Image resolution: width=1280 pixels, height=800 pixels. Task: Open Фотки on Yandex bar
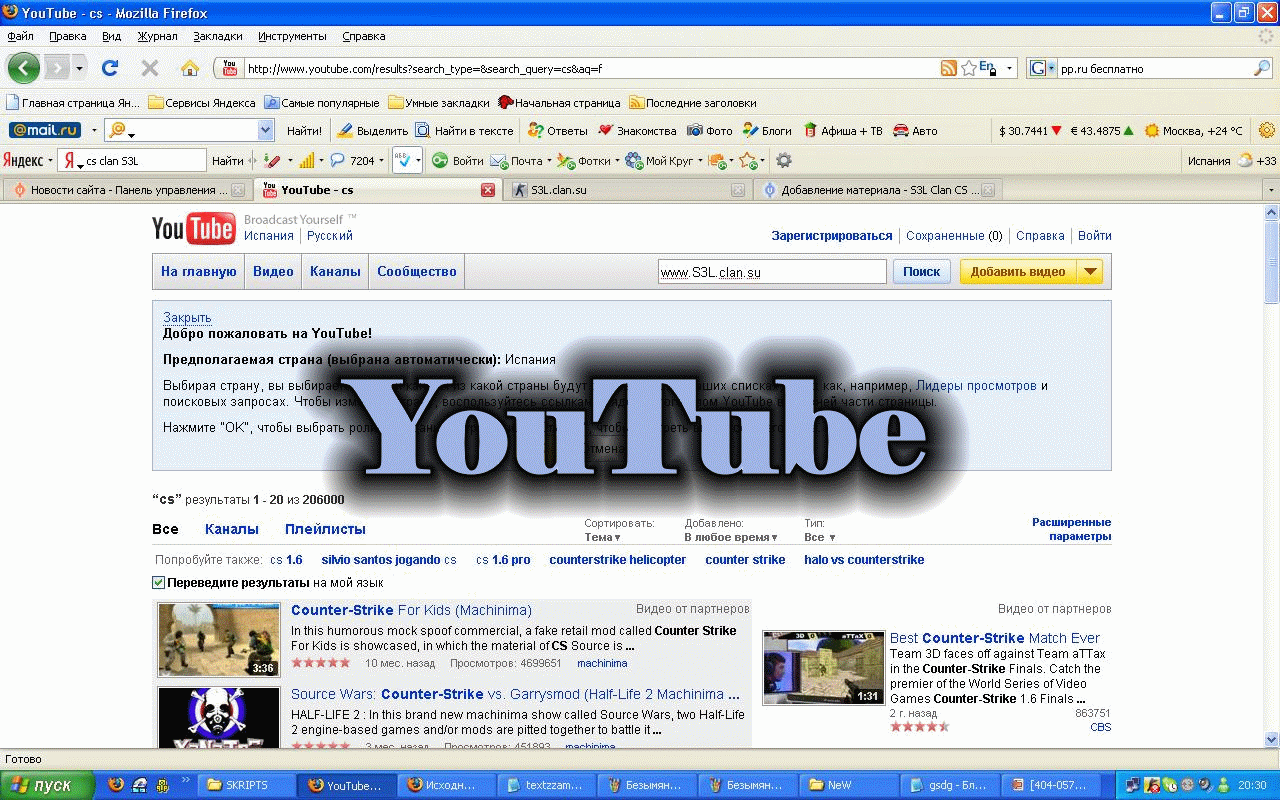[585, 160]
